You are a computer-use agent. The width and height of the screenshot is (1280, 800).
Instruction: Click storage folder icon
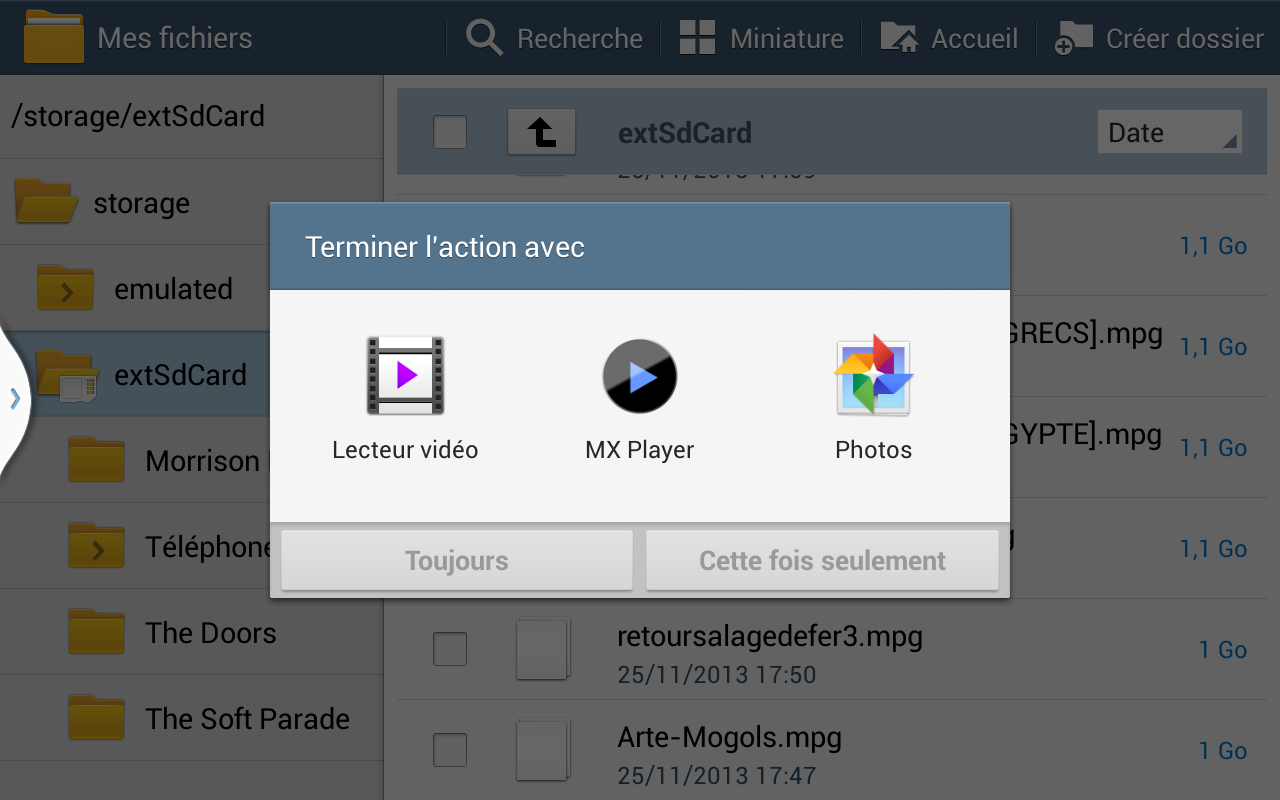46,201
